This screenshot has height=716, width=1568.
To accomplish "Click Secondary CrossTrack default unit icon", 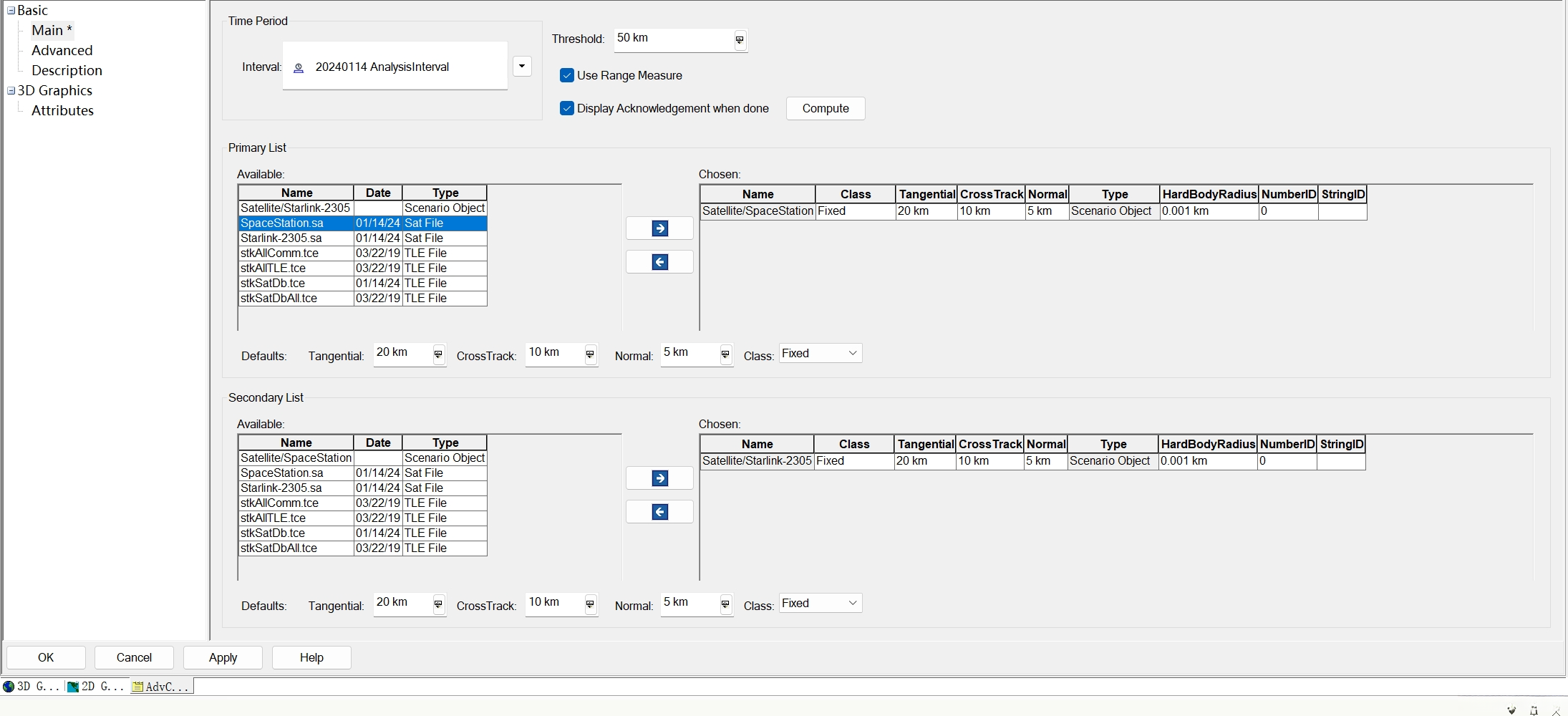I will [x=590, y=604].
